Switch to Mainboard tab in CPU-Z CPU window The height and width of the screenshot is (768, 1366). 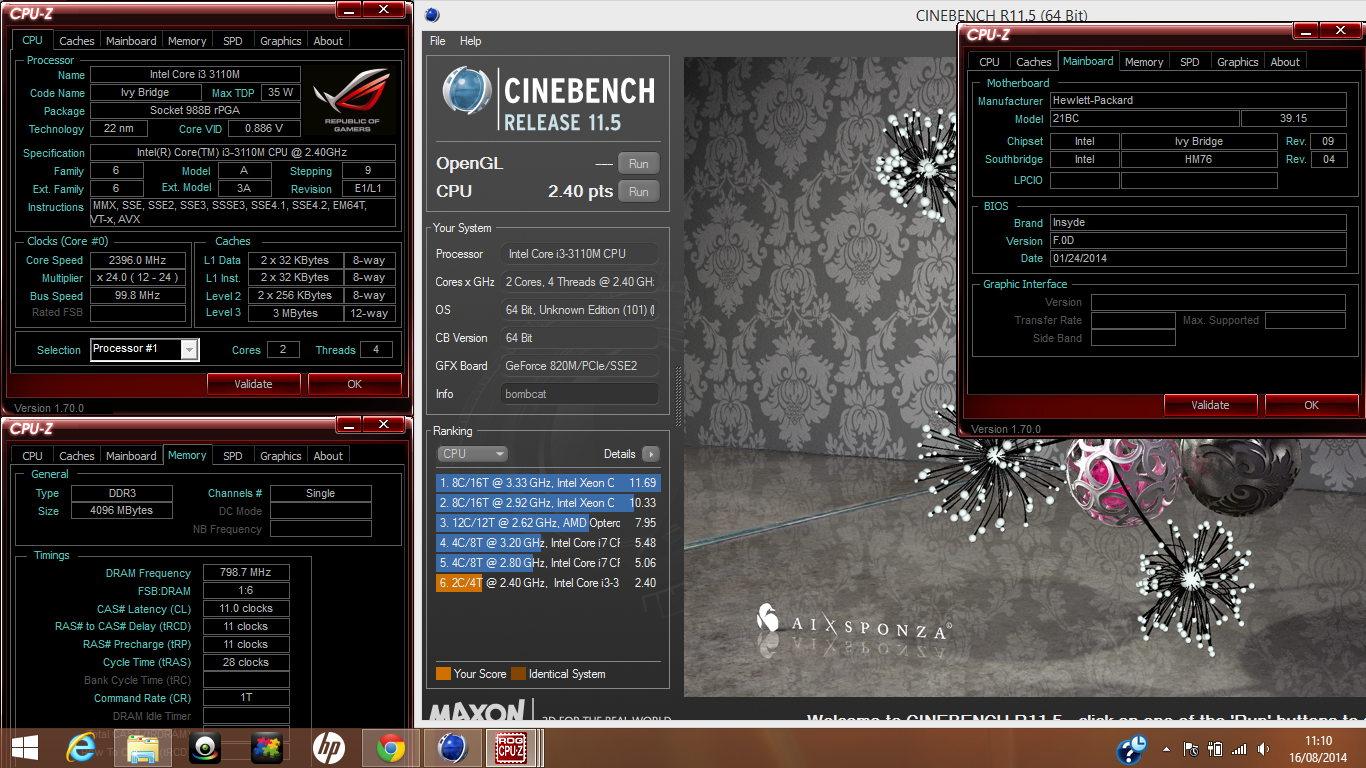(131, 41)
